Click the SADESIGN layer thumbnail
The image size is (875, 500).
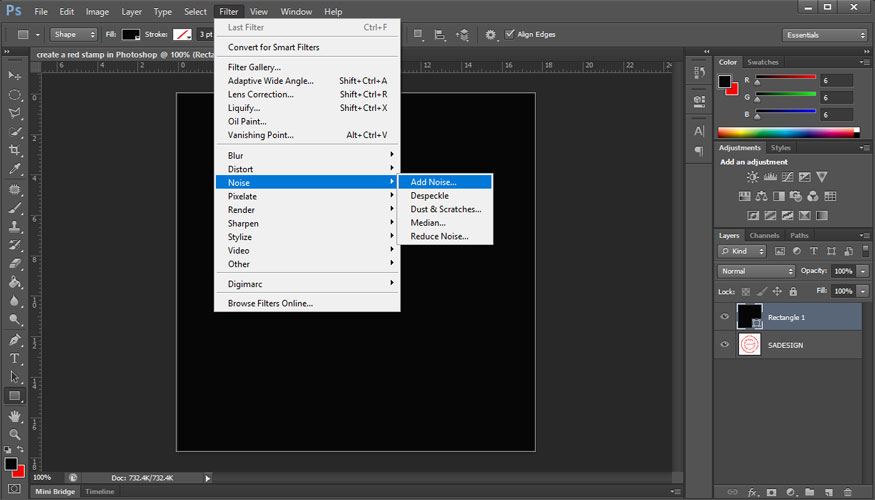[x=749, y=344]
